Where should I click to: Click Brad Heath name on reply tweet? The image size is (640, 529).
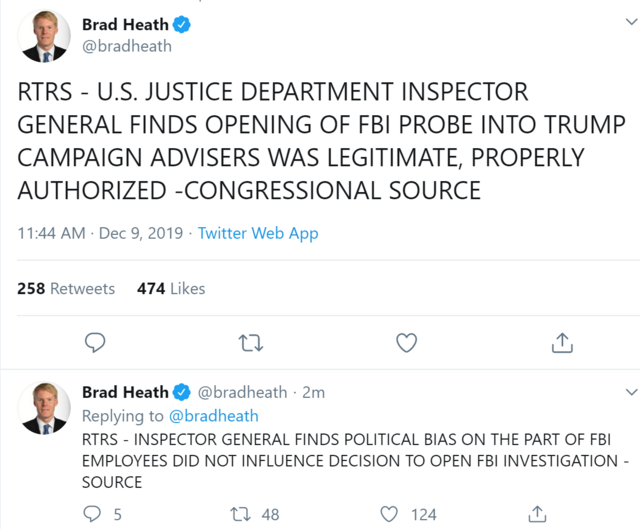[125, 392]
